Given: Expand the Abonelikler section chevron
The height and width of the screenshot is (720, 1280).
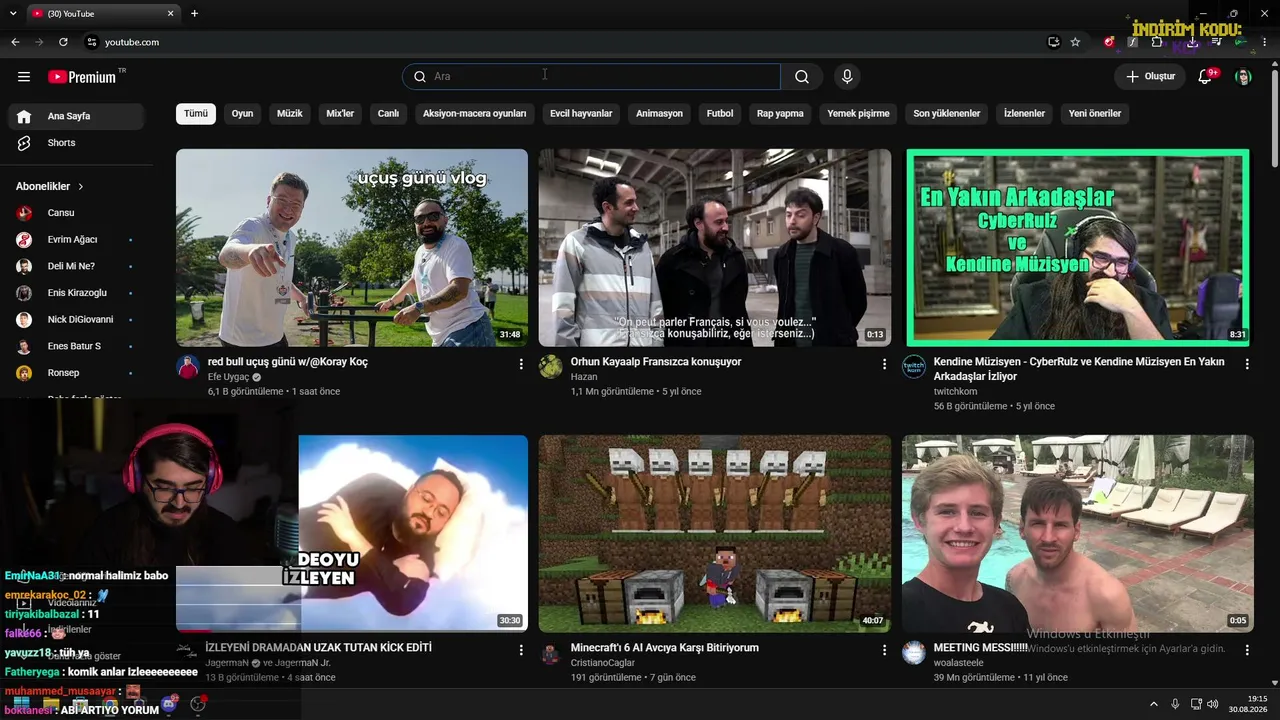Looking at the screenshot, I should (81, 187).
